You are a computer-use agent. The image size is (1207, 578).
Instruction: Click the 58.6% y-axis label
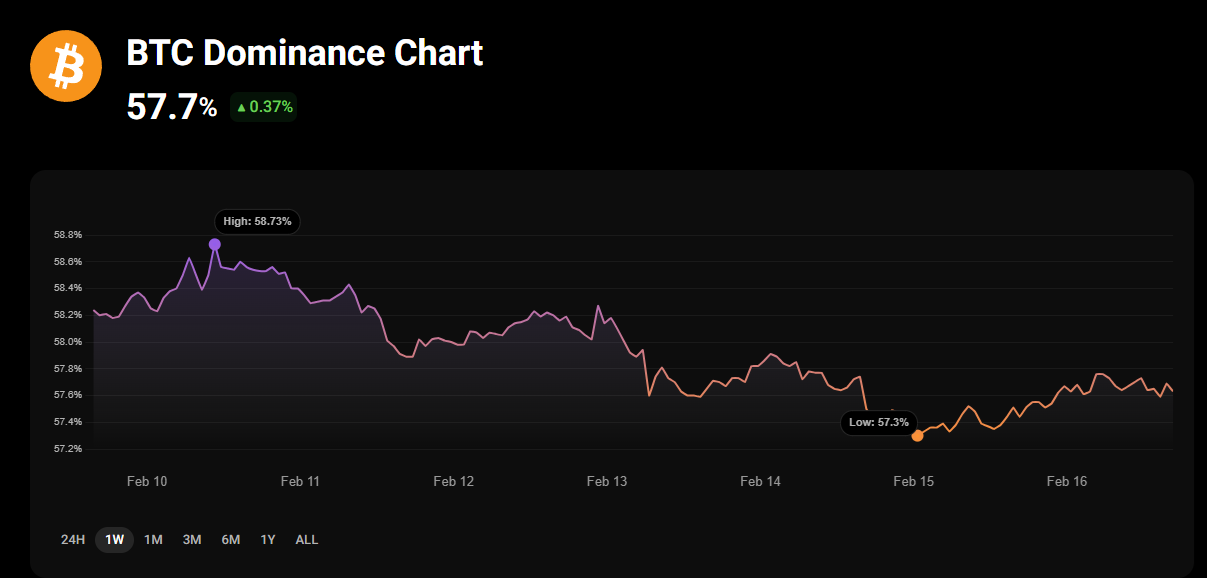pos(68,262)
